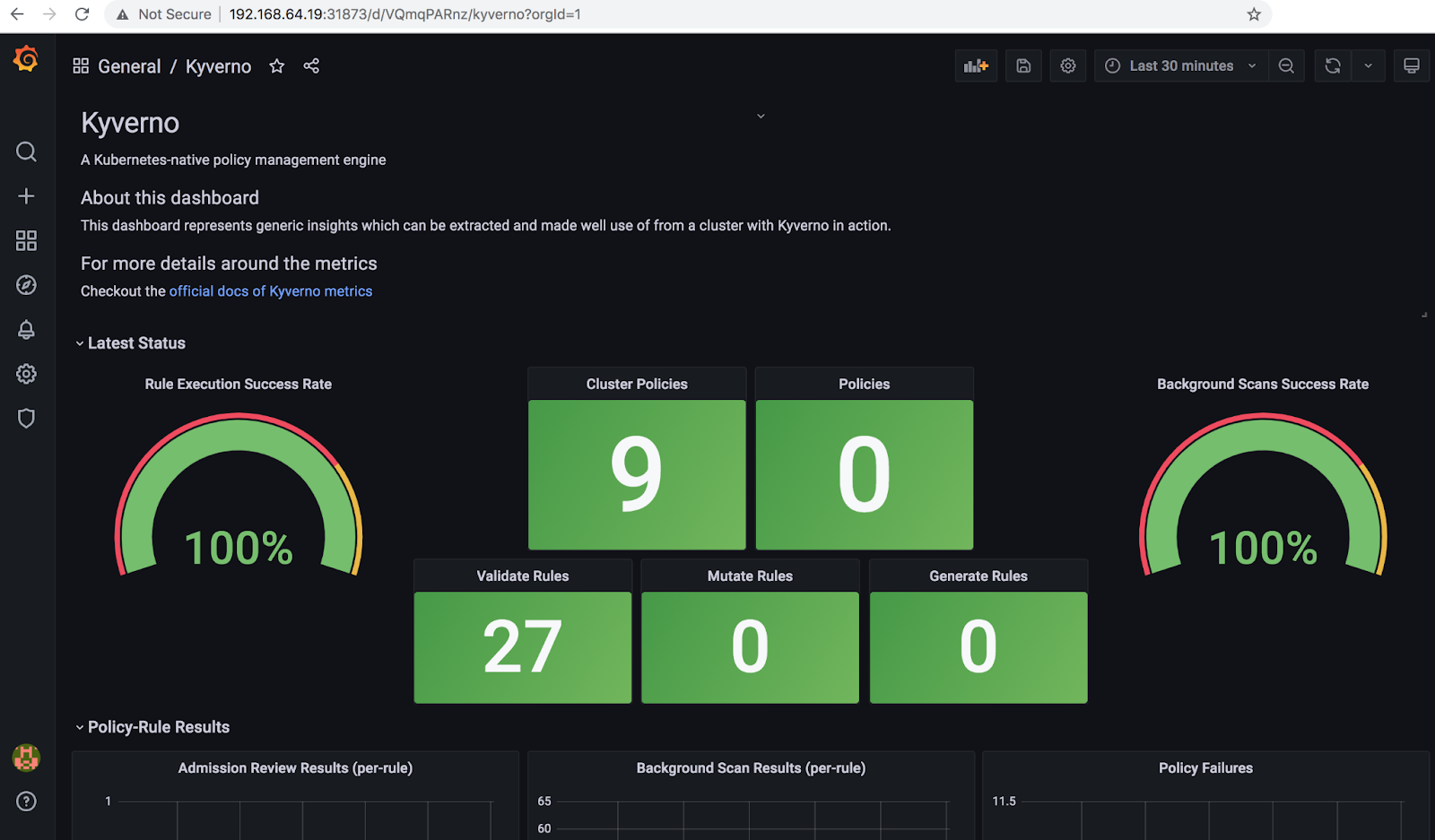
Task: Open the Create plus icon in sidebar
Action: (x=26, y=196)
